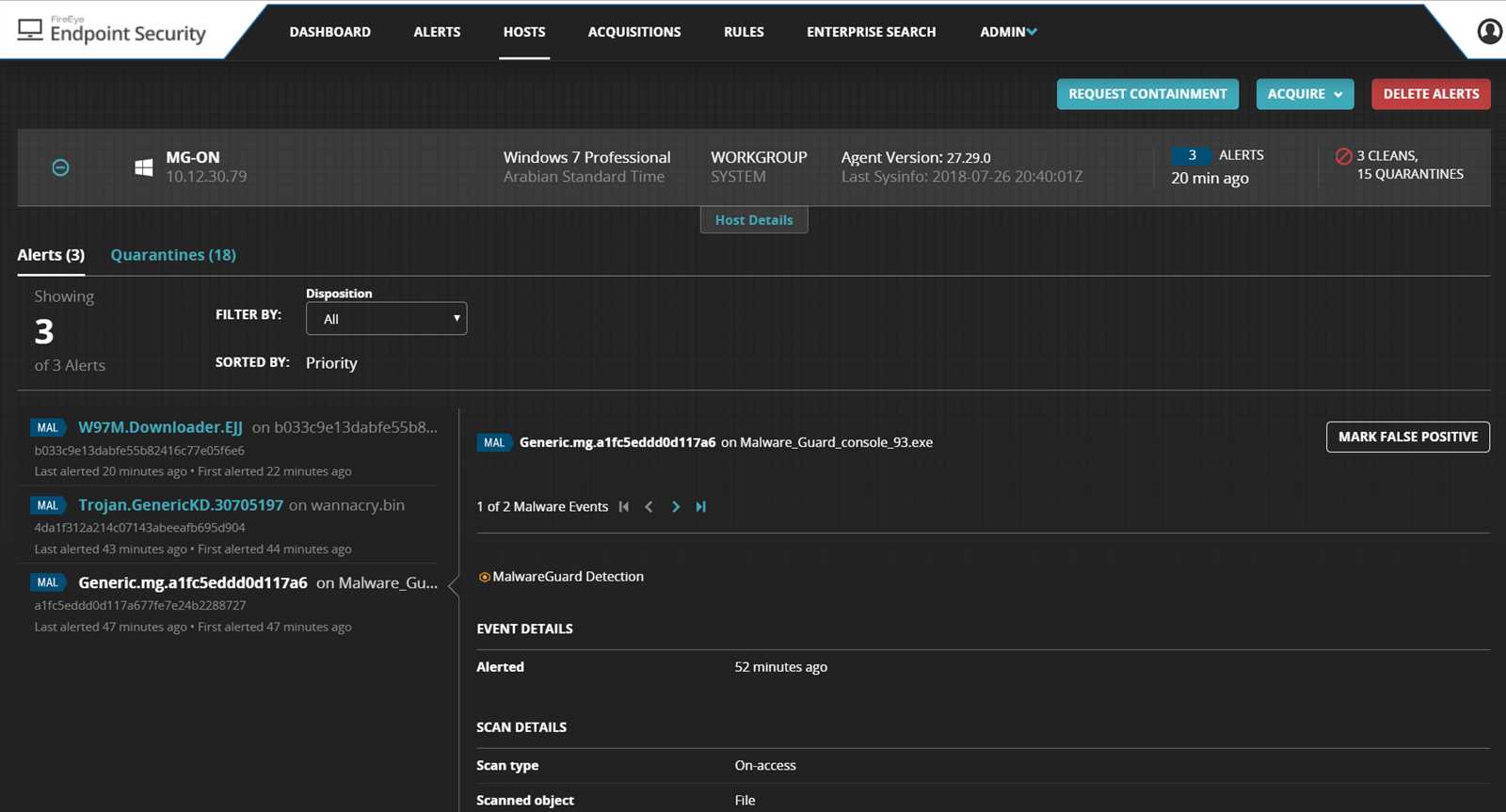1506x812 pixels.
Task: Click the WORKGROUP domain text
Action: point(759,157)
